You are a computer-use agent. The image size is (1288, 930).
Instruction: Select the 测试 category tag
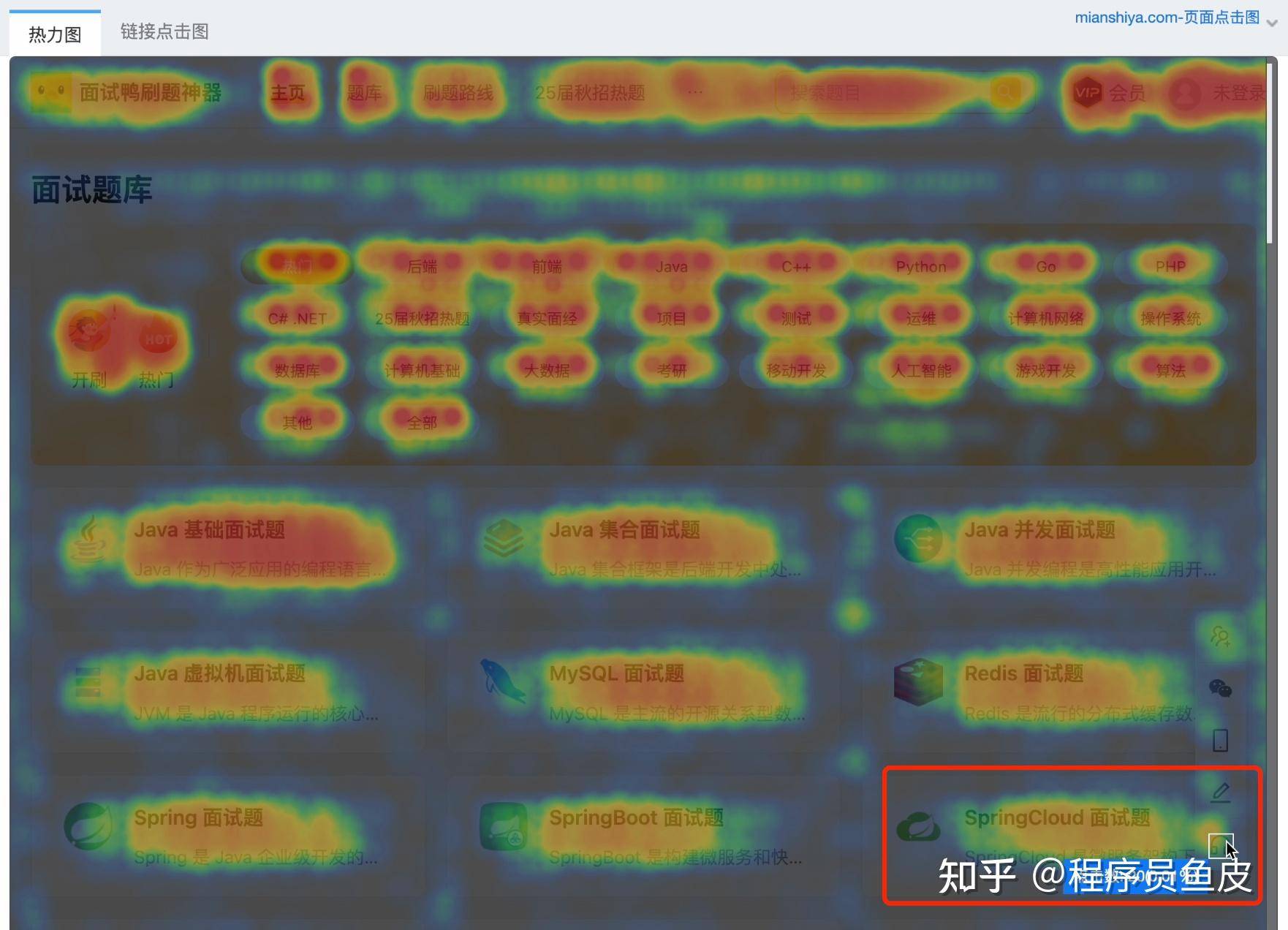coord(796,318)
